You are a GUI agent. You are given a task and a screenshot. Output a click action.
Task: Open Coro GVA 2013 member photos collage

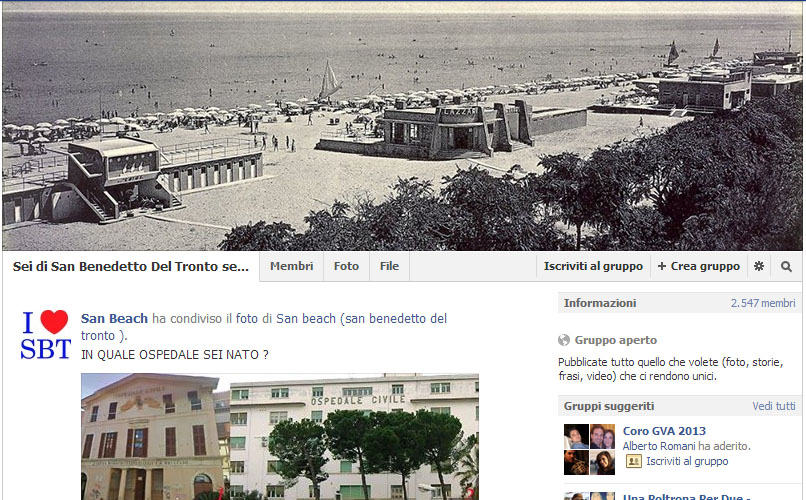coord(589,449)
